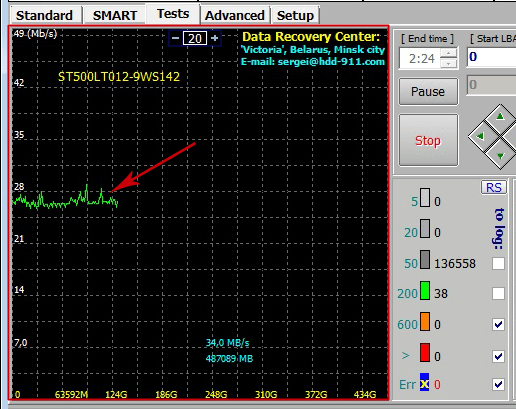Click the plus zoom icon on graph
This screenshot has width=516, height=409.
pos(215,38)
